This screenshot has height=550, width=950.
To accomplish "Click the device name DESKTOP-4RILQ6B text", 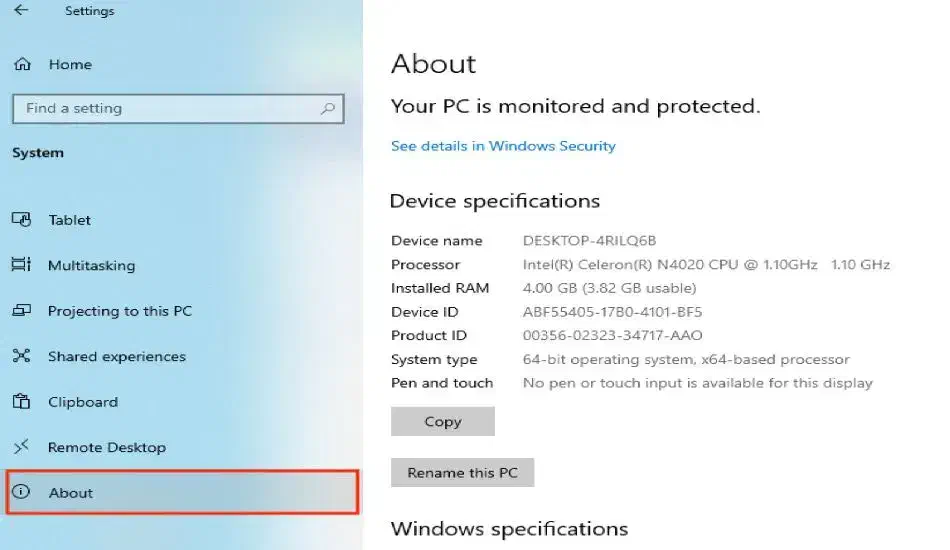I will click(589, 241).
